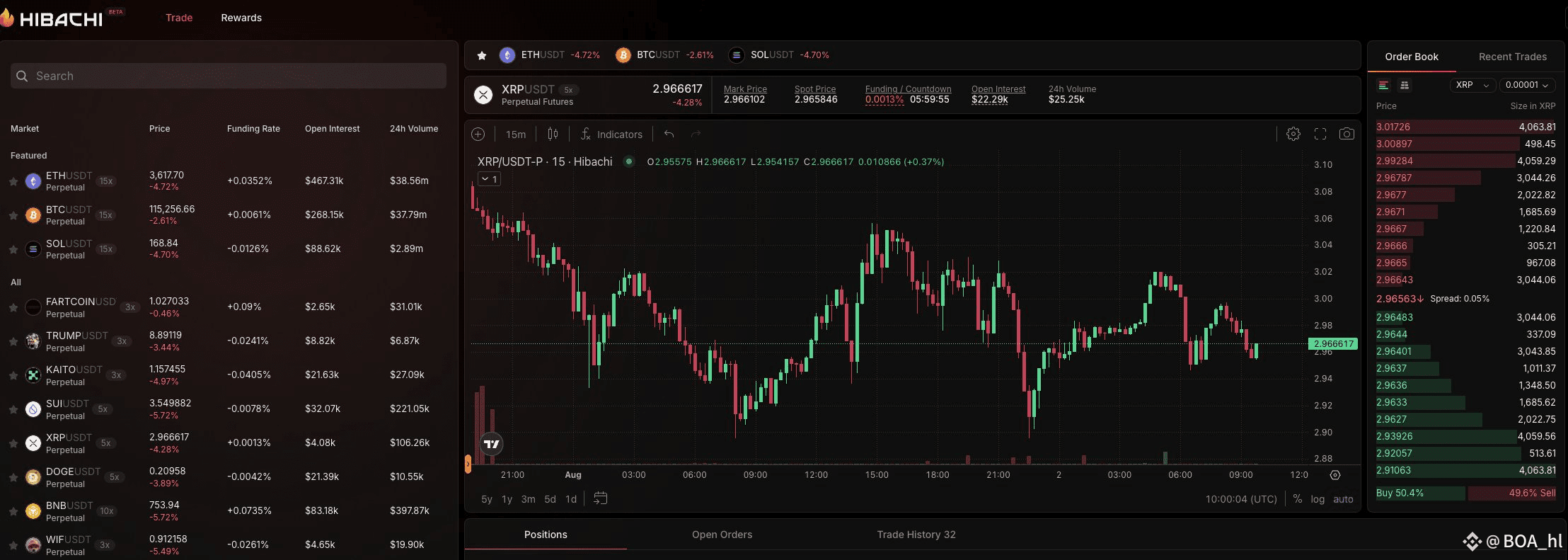Select the KAITOUSDT coin icon in market list
Screen dimensions: 1568x560
coord(33,375)
